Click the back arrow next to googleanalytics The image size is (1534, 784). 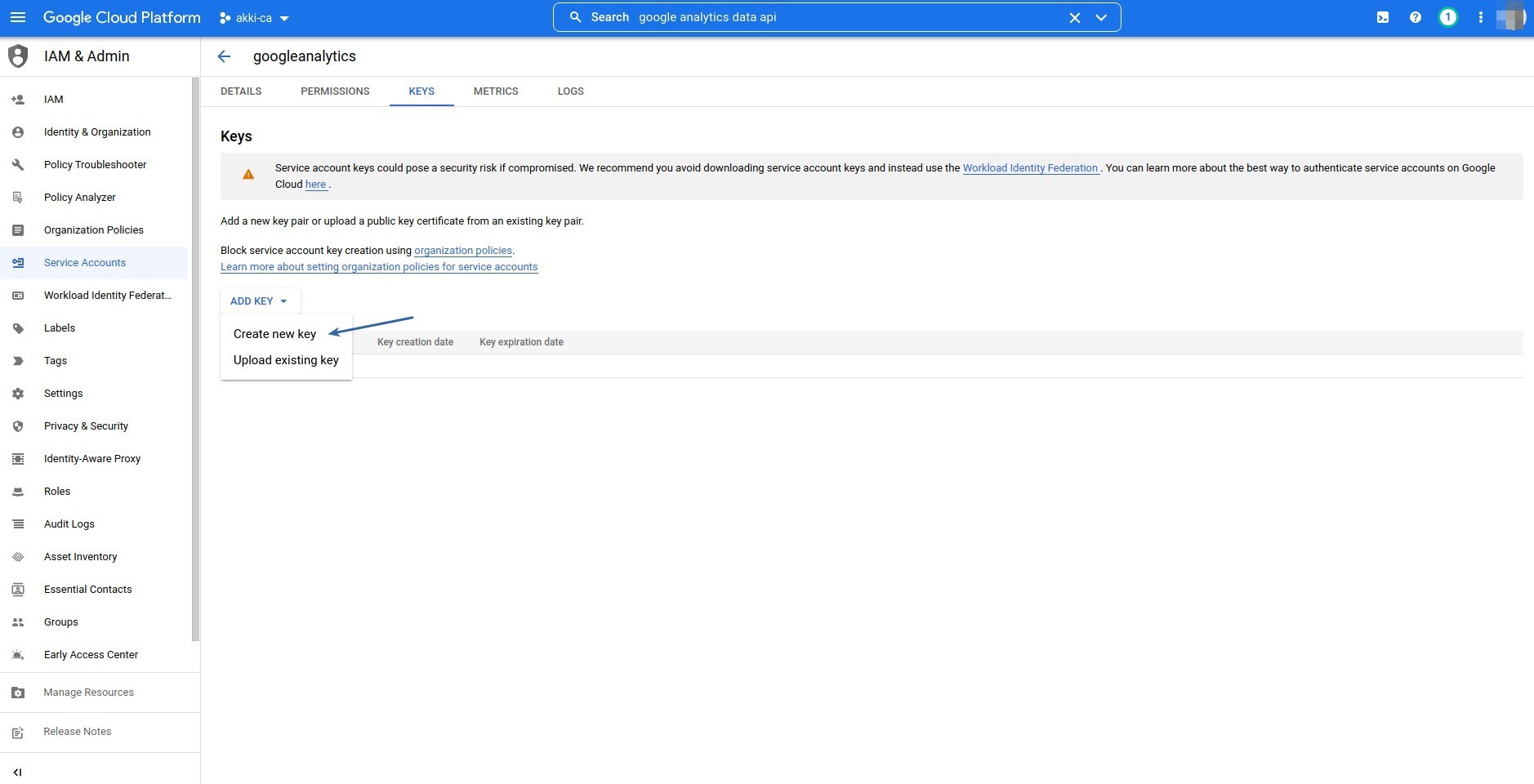(224, 56)
